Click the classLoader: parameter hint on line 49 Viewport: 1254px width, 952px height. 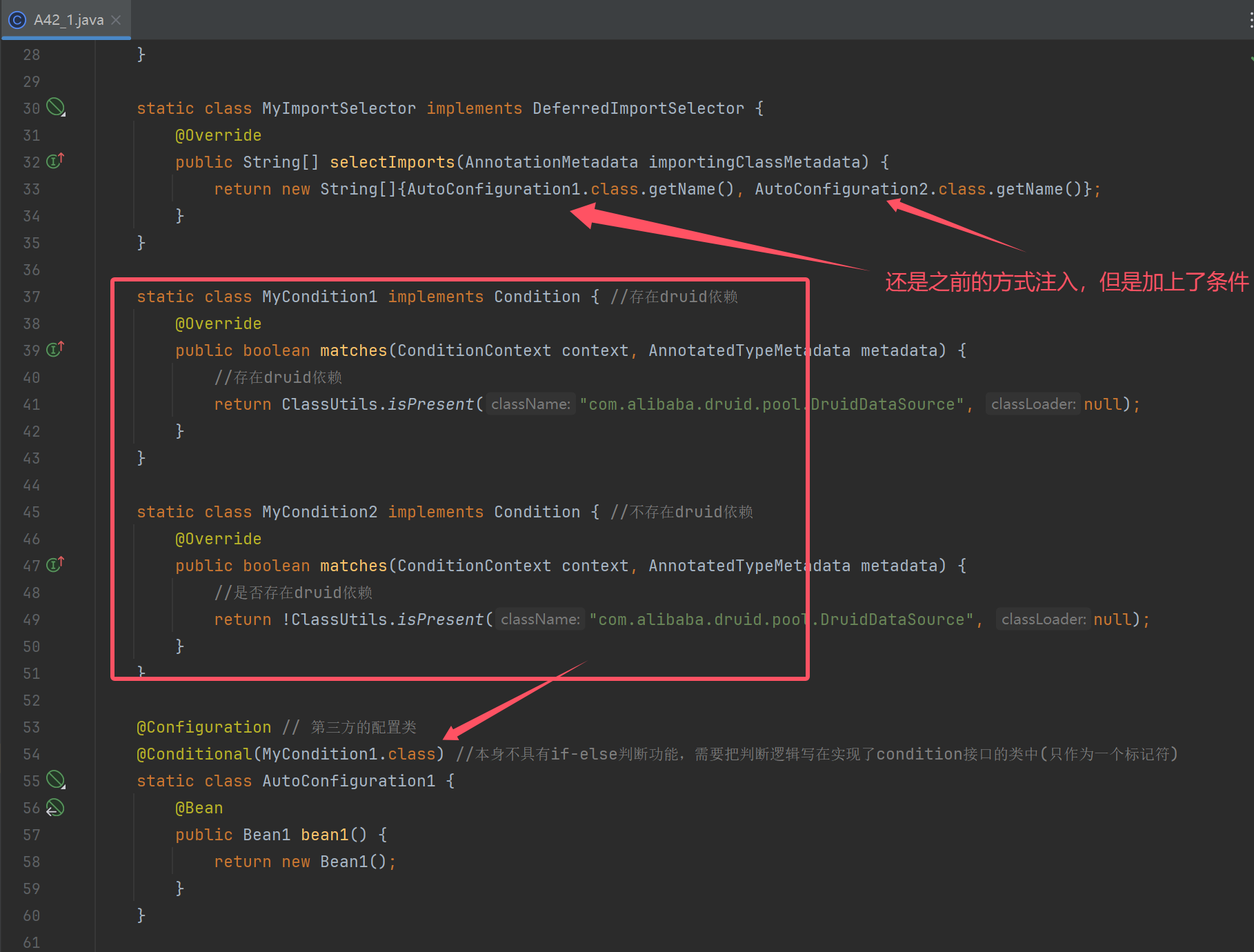click(x=1043, y=619)
